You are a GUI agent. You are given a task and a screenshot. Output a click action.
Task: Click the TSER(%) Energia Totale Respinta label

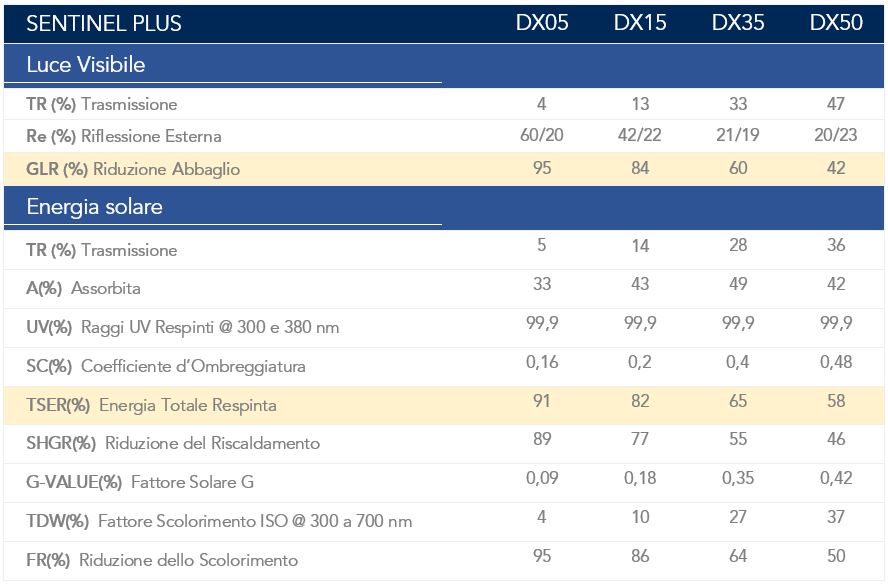(151, 406)
